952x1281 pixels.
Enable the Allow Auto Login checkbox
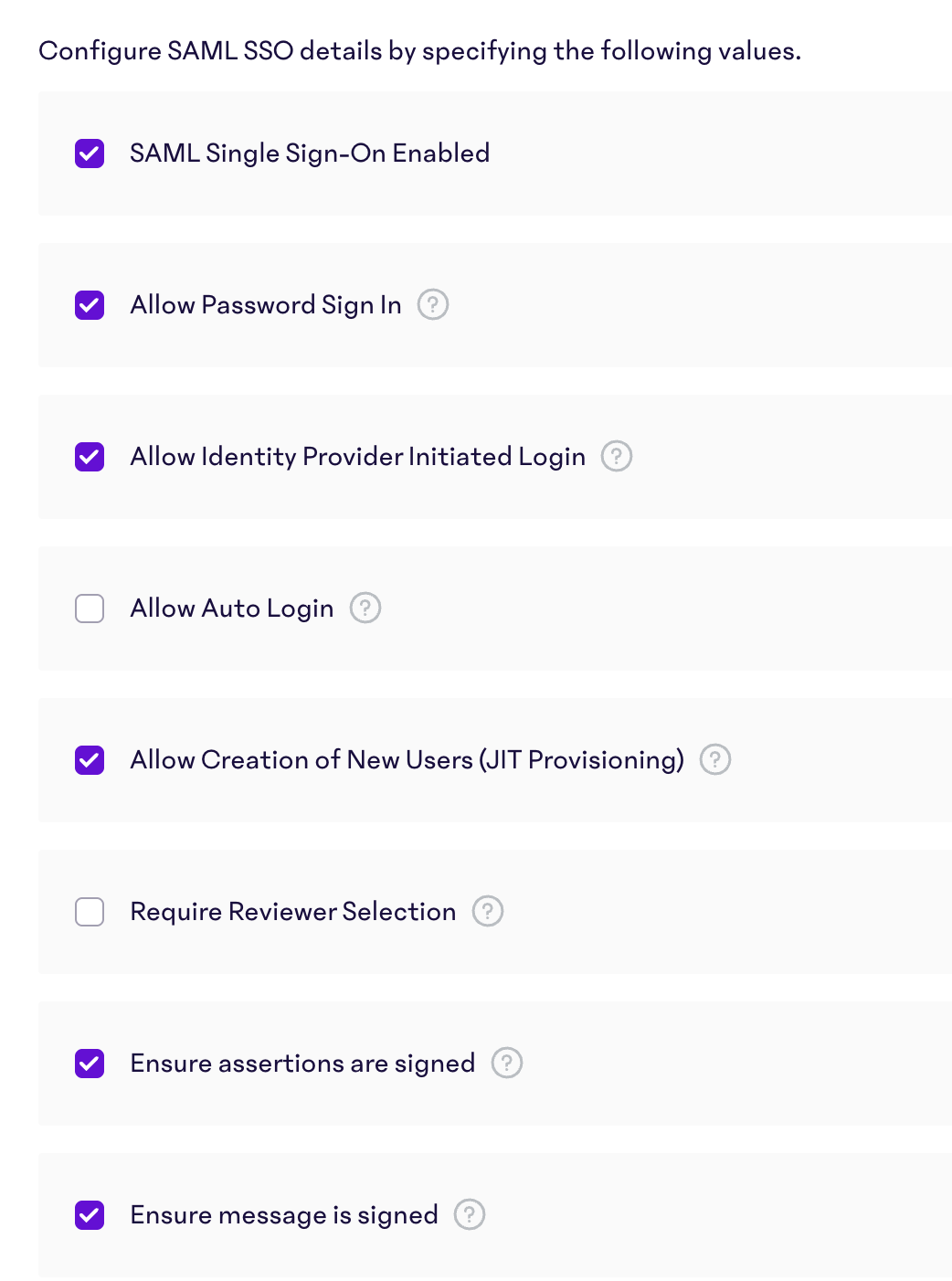89,608
